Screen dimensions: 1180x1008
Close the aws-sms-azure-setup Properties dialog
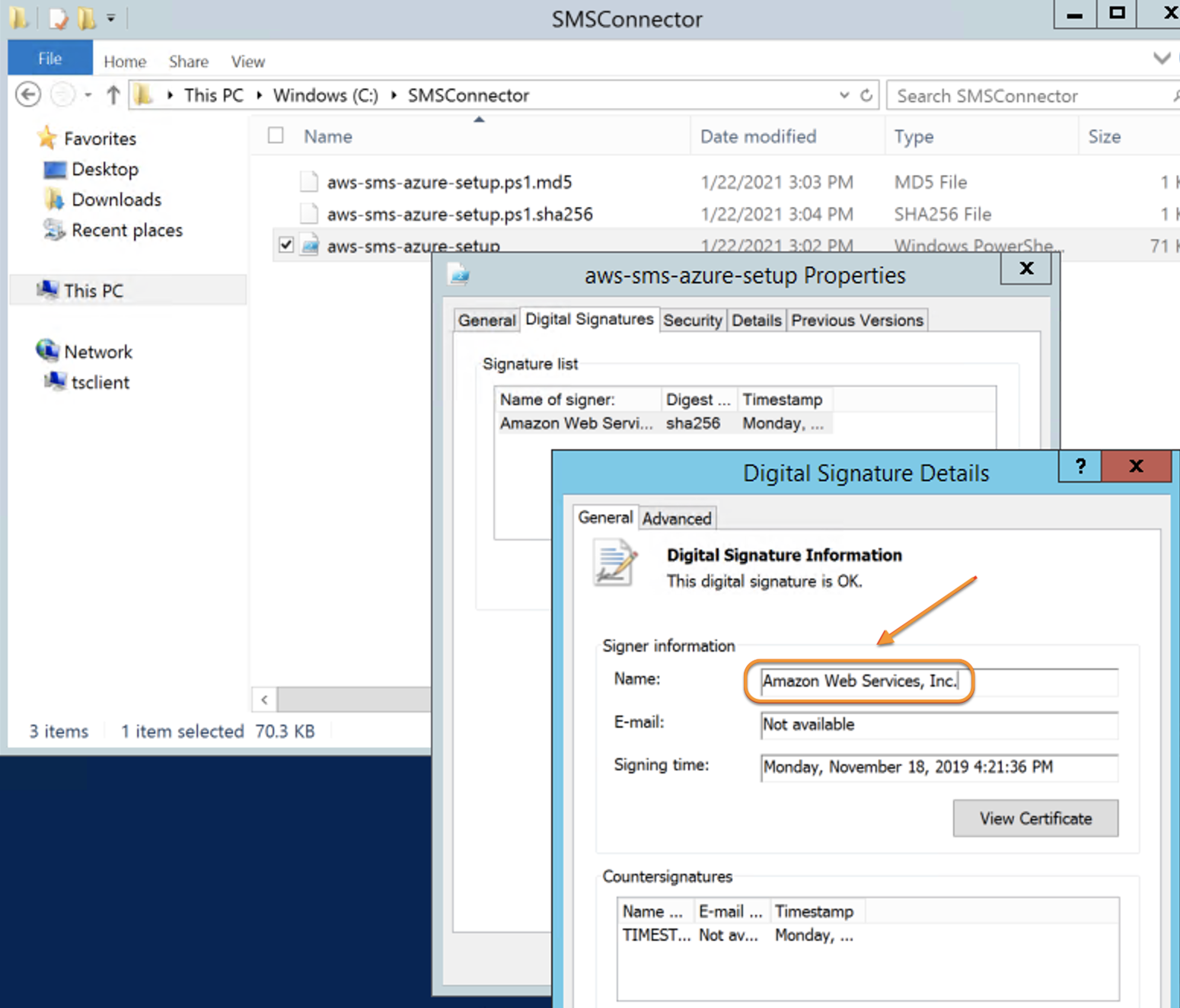click(1026, 268)
